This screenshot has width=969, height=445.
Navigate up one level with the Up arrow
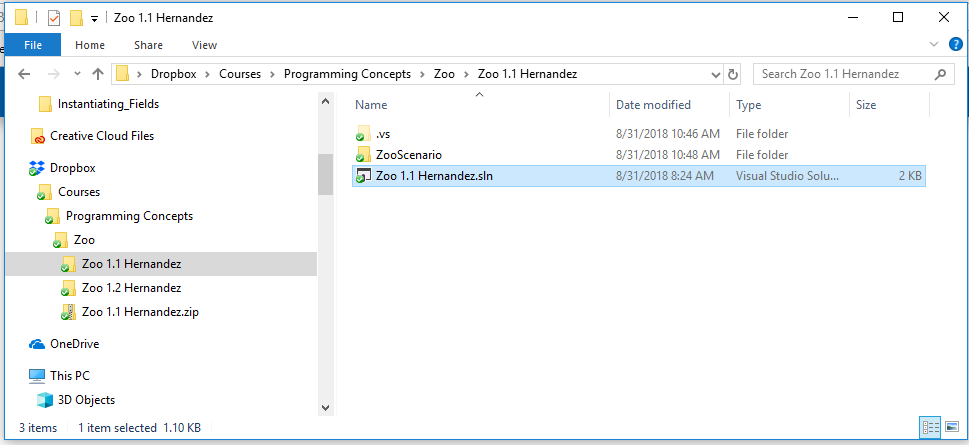point(97,74)
